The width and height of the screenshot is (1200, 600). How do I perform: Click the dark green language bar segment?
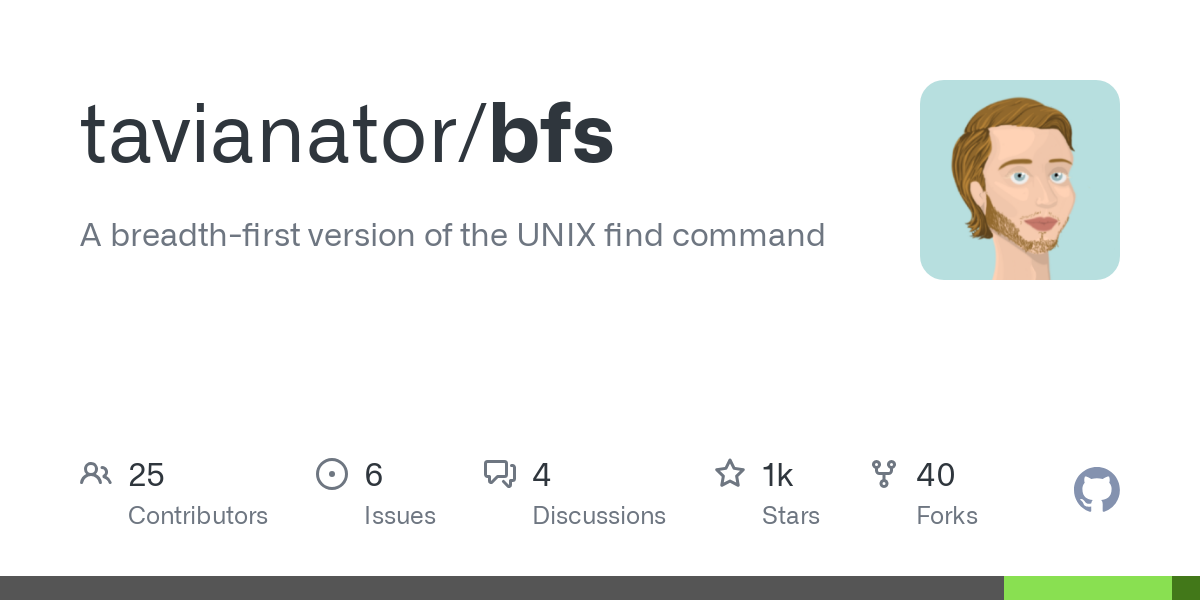pyautogui.click(x=1186, y=588)
